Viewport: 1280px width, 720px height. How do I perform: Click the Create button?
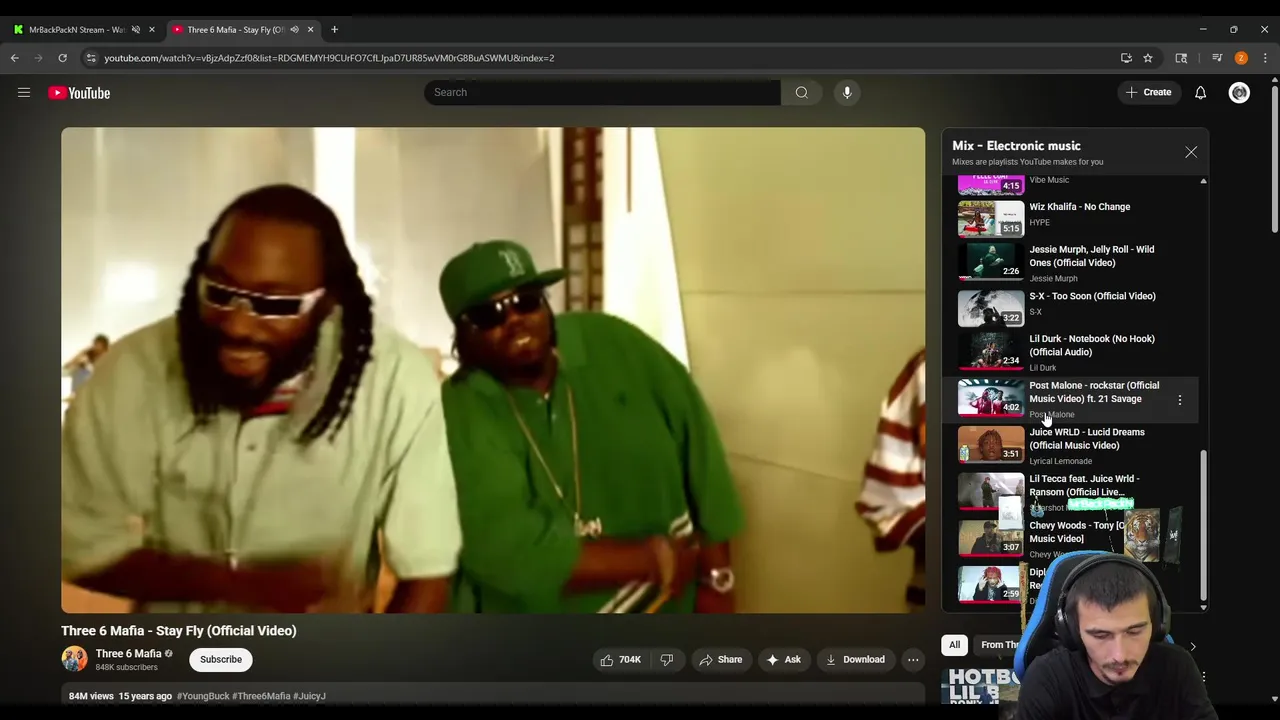click(1148, 93)
